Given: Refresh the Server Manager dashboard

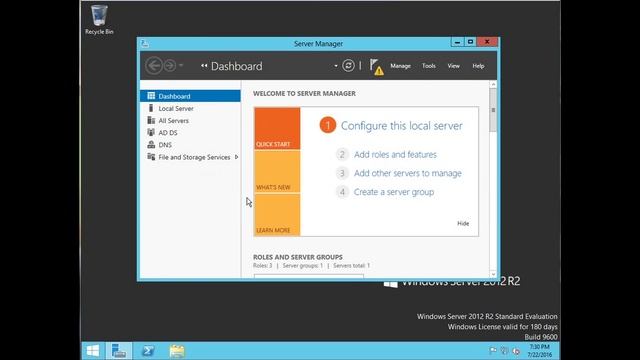Looking at the screenshot, I should tap(348, 66).
